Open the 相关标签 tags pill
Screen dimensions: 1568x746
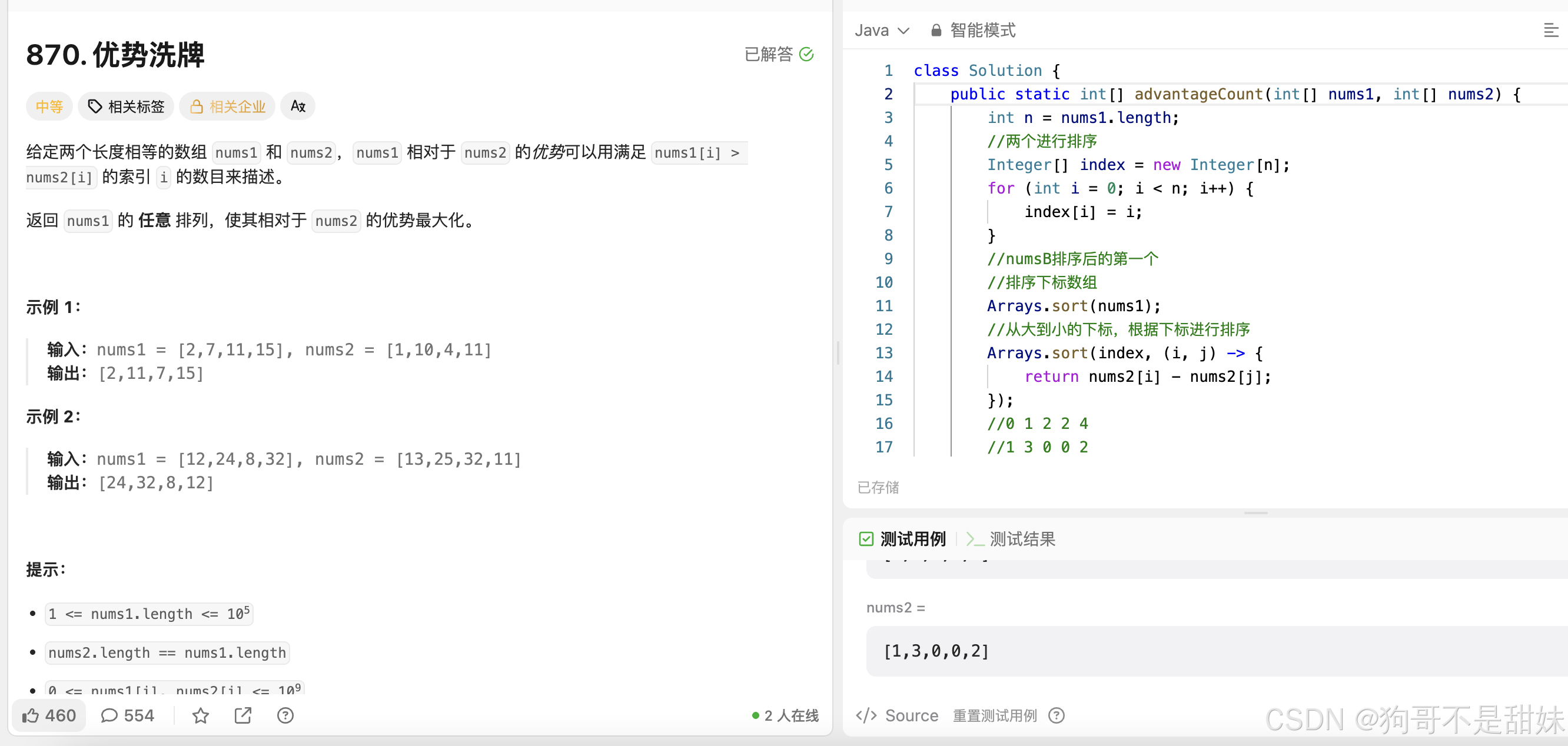[126, 106]
